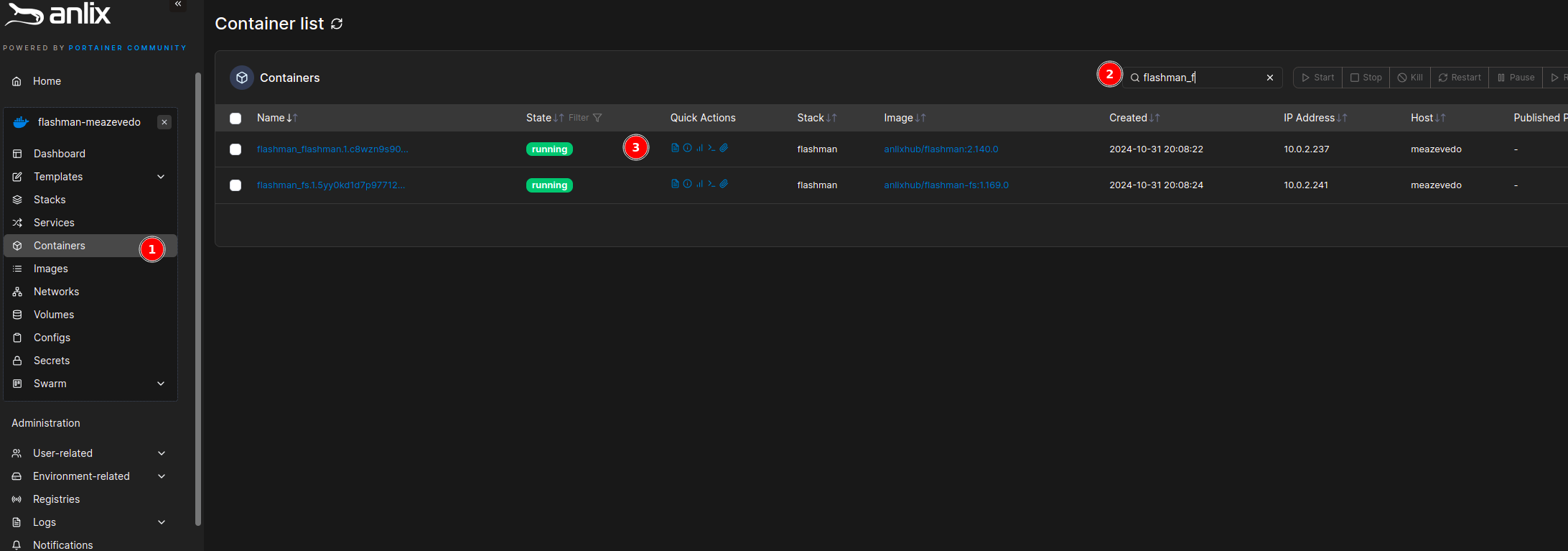The image size is (1568, 551).
Task: Sort by Image column
Action: tap(905, 118)
